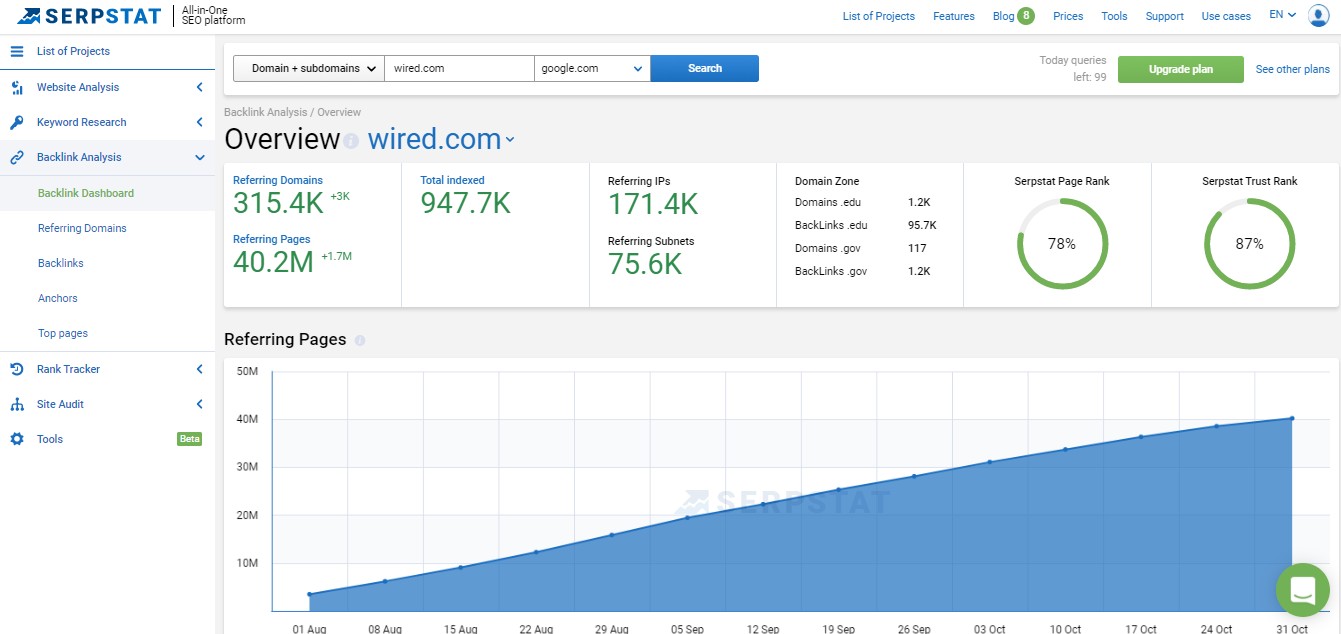
Task: Click the Referring Domains metric link
Action: 278,180
